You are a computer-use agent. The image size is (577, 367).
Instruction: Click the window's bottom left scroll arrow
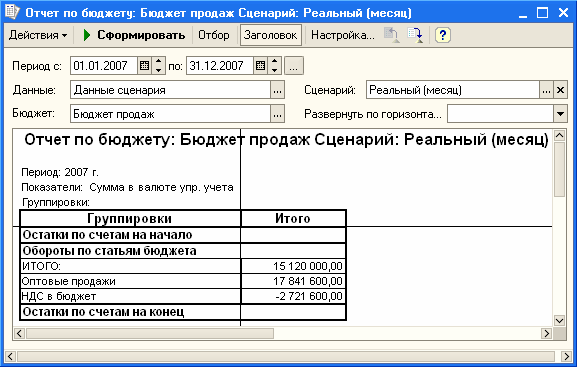(10, 356)
